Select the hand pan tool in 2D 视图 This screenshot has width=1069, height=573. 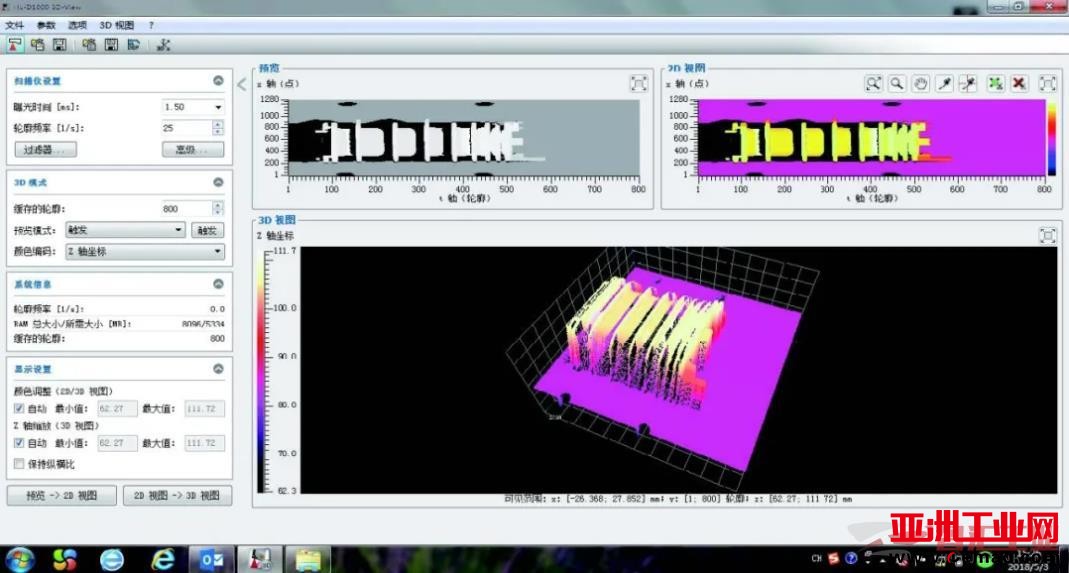click(921, 83)
